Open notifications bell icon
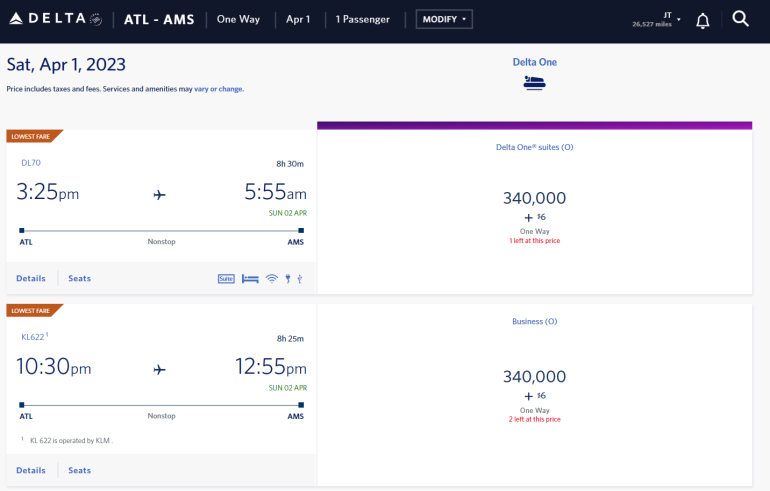The height and width of the screenshot is (491, 770). coord(703,20)
